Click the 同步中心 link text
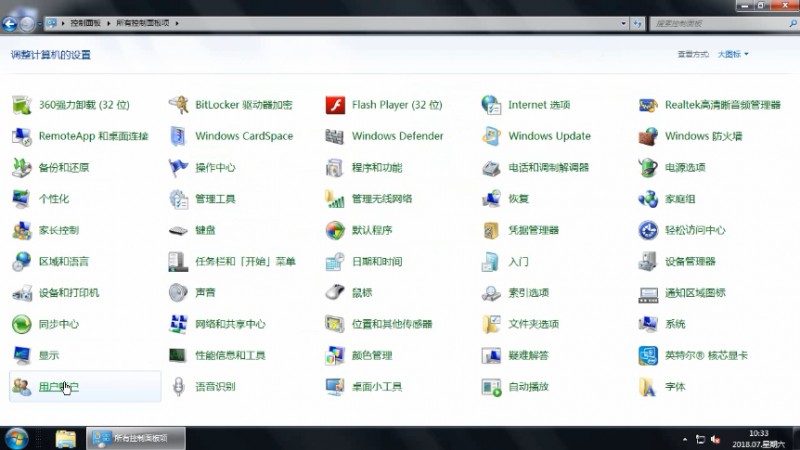This screenshot has width=800, height=450. (x=59, y=324)
